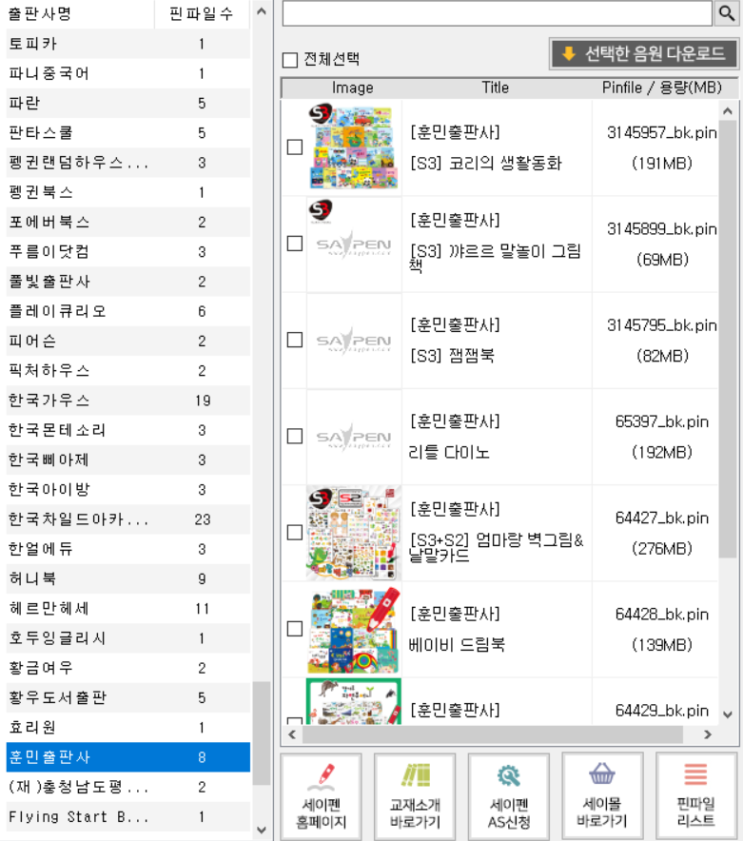Click publisher list scroll up arrow
This screenshot has height=841, width=743.
[261, 11]
